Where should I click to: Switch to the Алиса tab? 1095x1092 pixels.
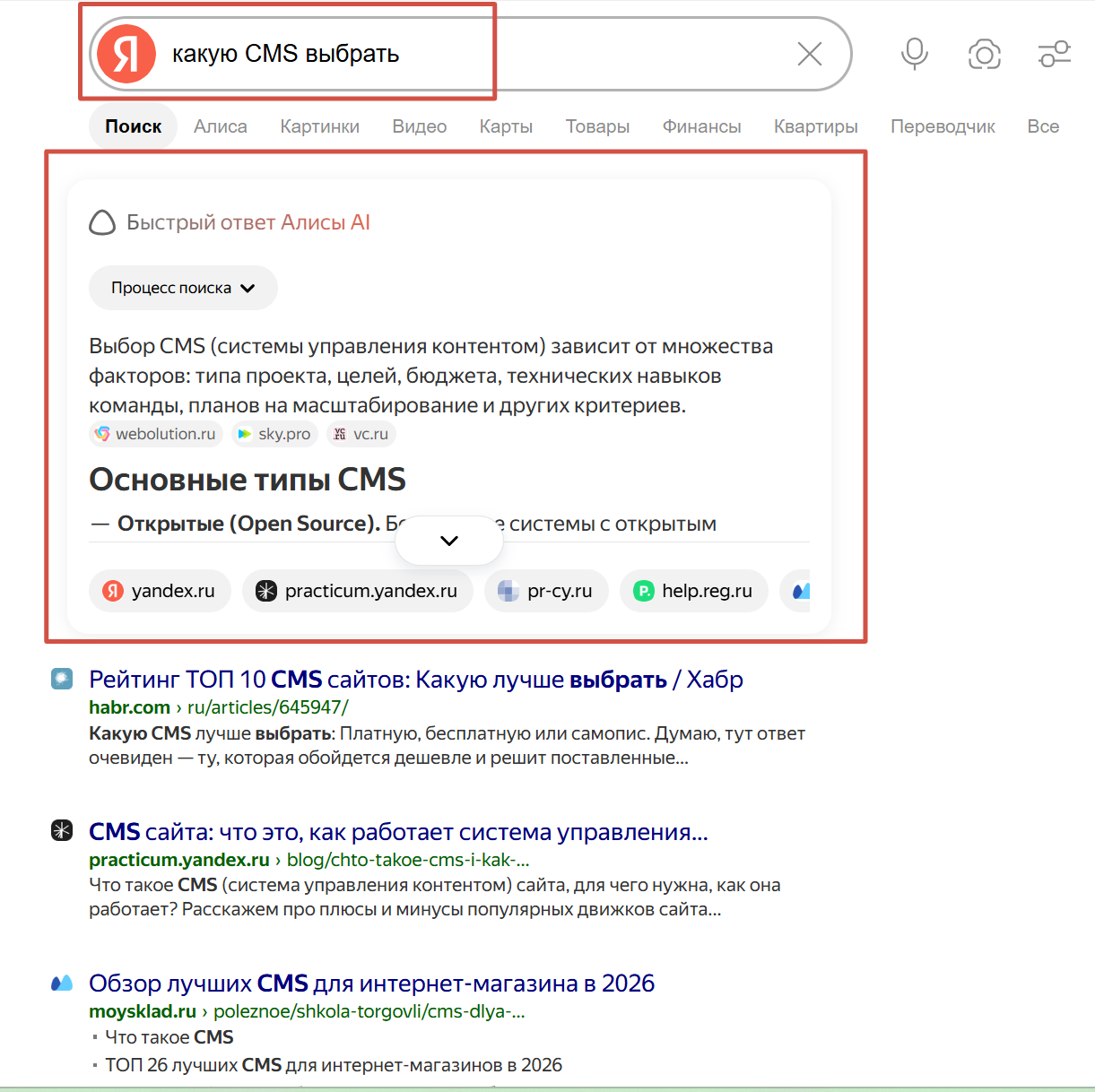221,126
